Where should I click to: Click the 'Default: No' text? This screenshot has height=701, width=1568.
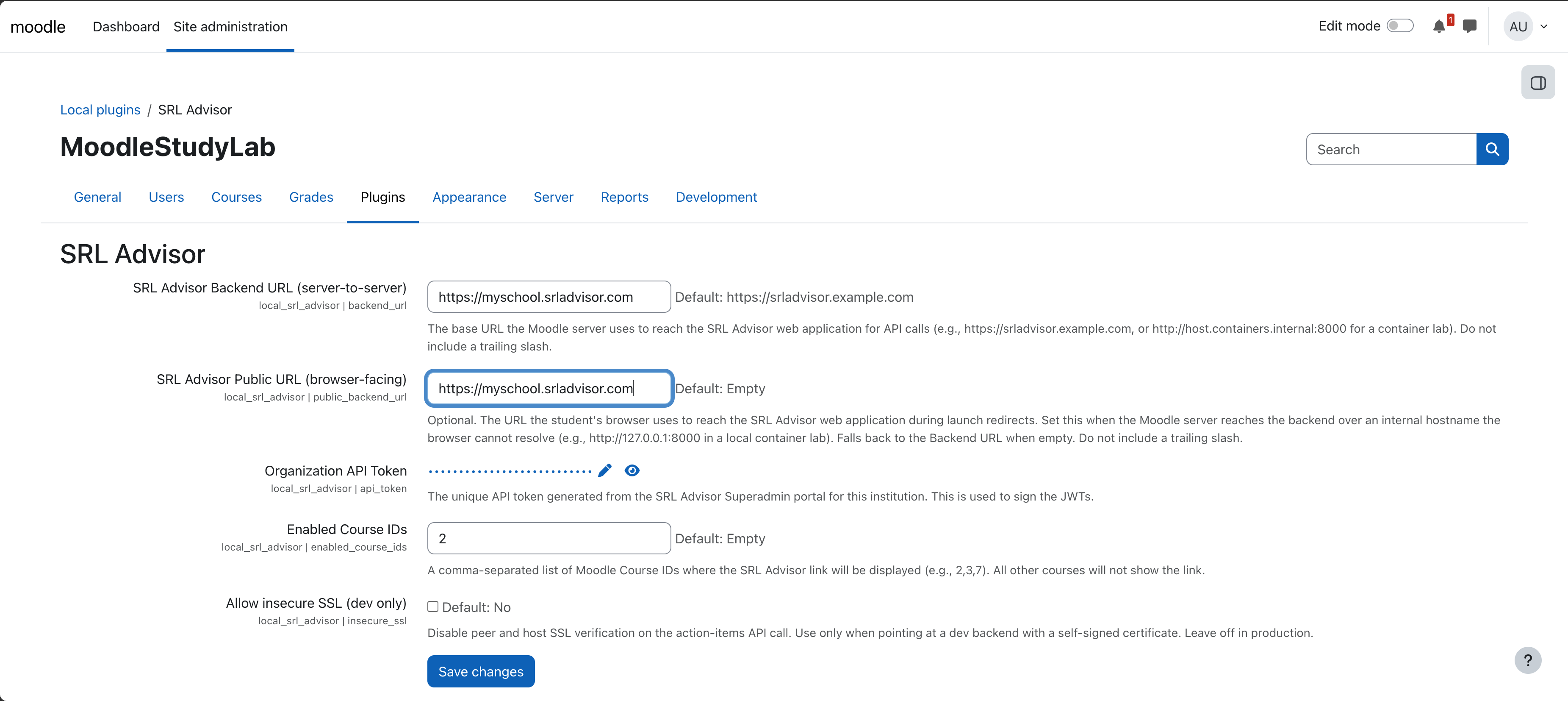[476, 607]
